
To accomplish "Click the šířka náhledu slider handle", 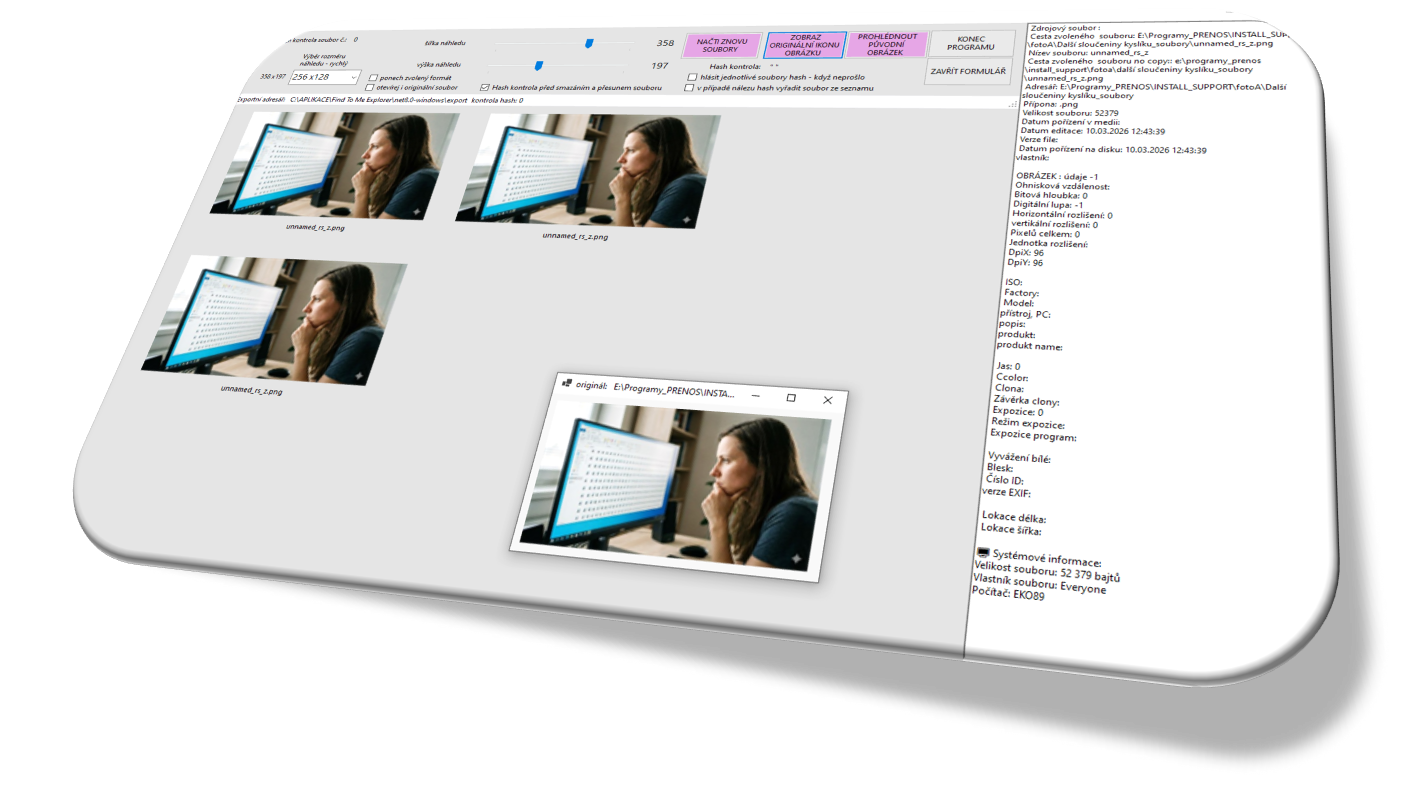I will (589, 42).
